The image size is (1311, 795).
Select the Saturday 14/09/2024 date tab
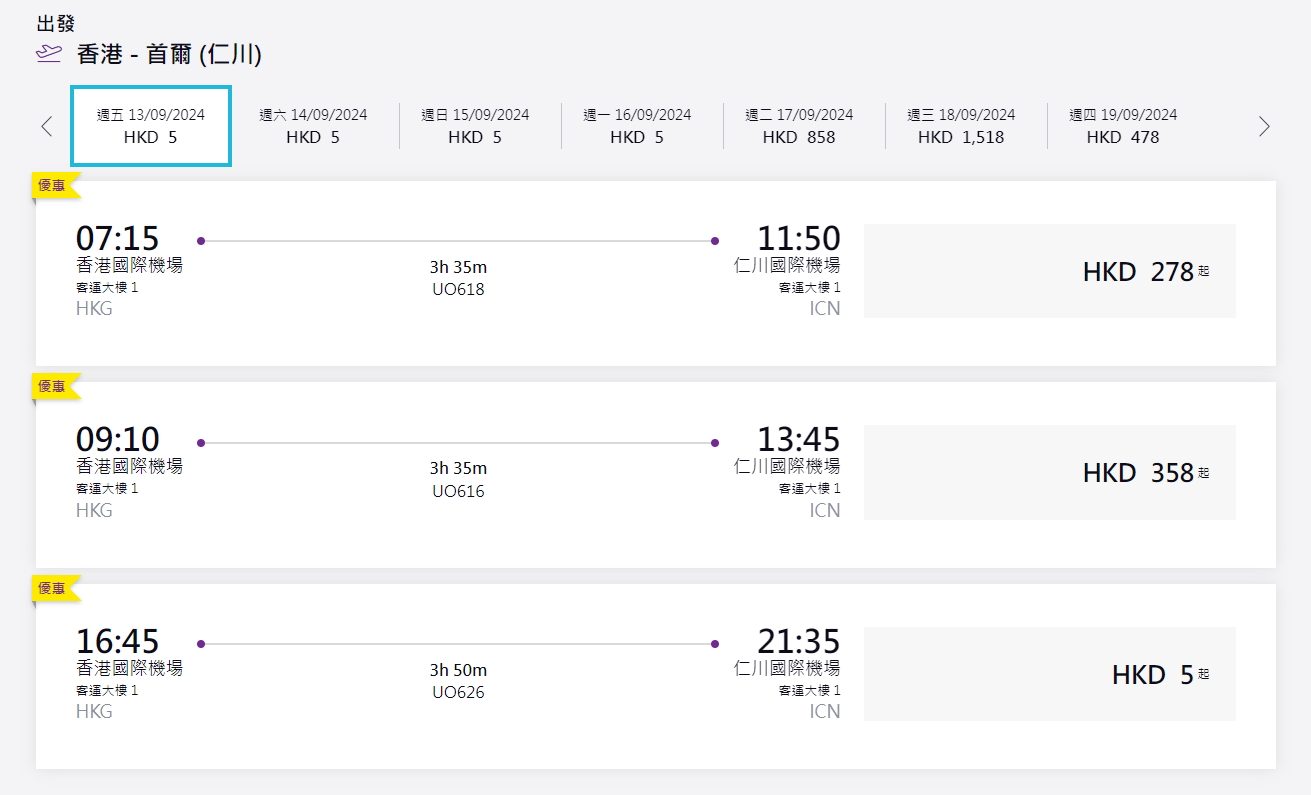pyautogui.click(x=313, y=126)
